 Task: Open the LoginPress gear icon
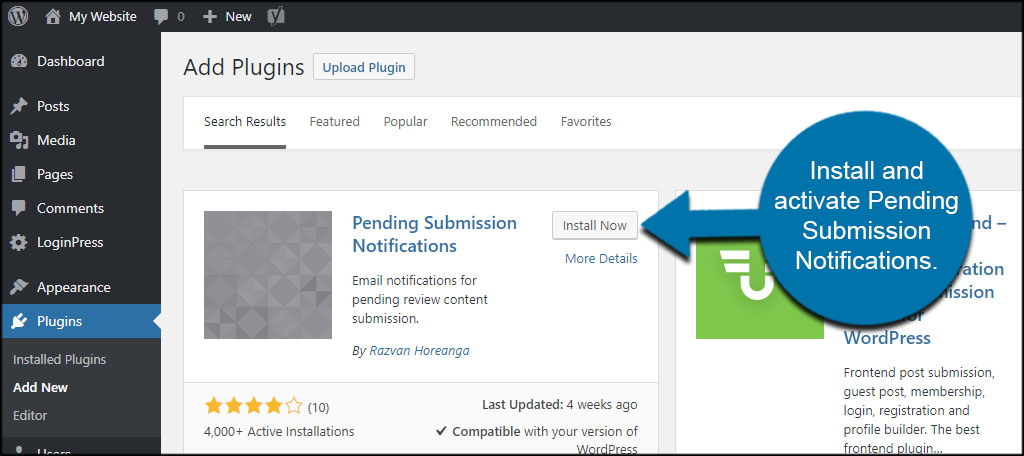point(19,242)
